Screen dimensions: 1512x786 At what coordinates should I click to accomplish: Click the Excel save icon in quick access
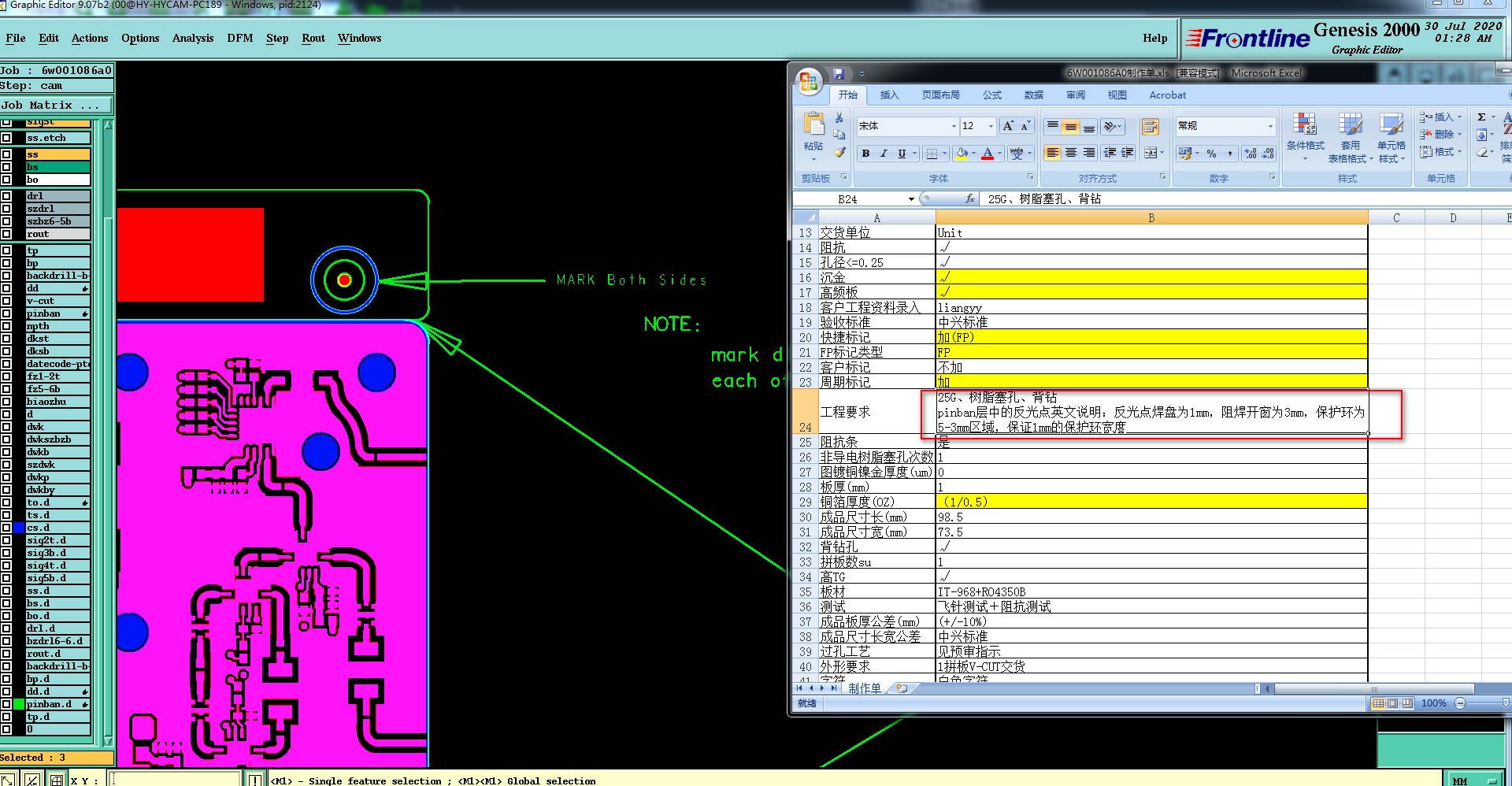[839, 73]
